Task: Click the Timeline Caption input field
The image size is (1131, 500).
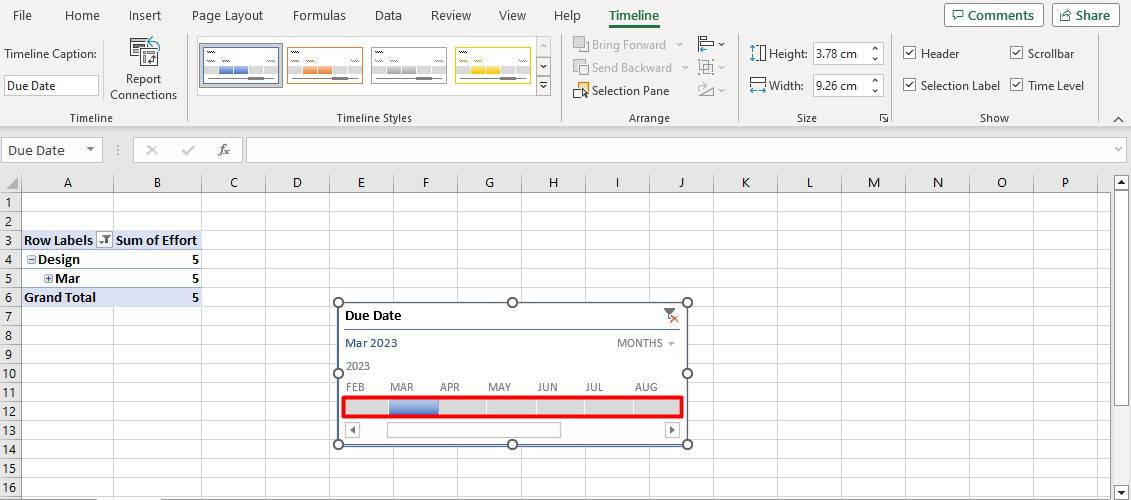Action: tap(51, 85)
